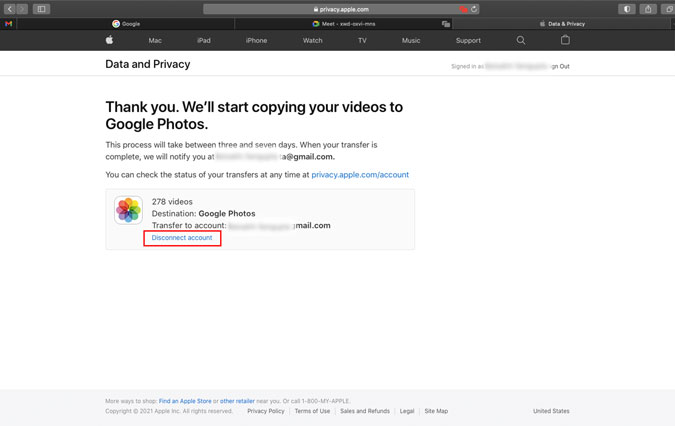Click the United States region link
675x426 pixels.
click(x=551, y=411)
